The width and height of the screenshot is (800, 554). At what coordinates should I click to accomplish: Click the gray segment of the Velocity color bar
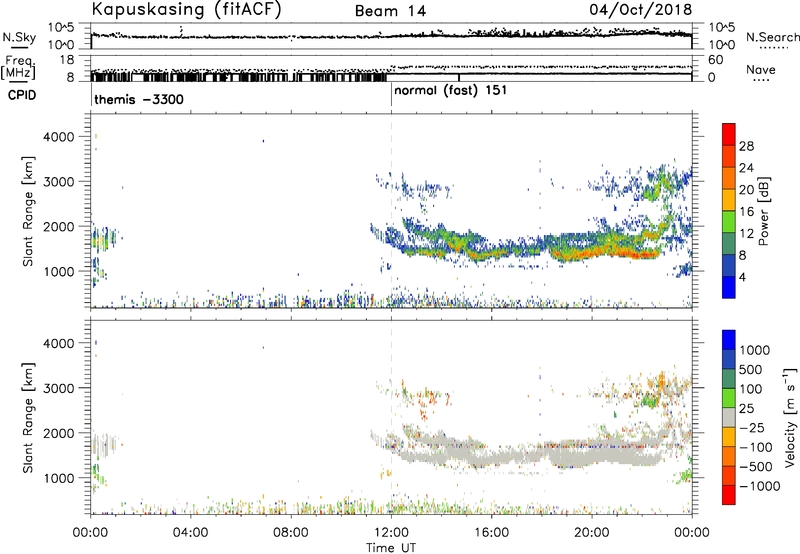729,417
